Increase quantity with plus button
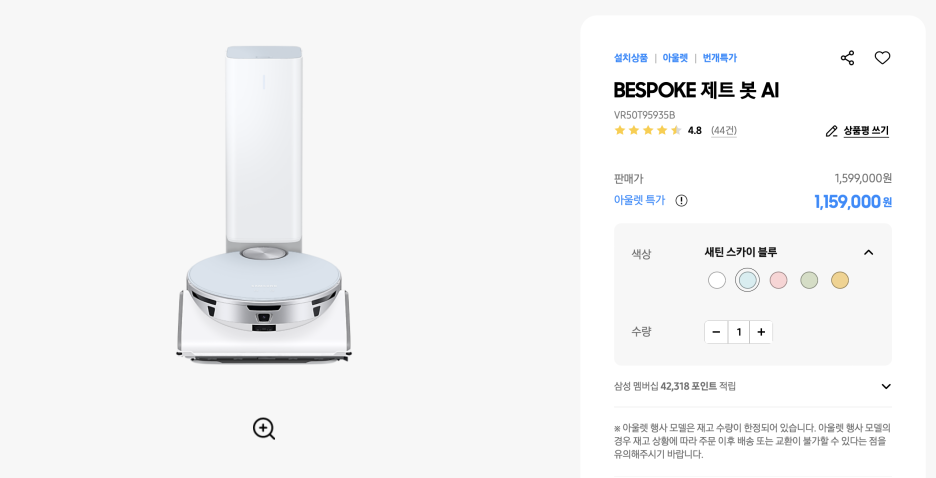Viewport: 936px width, 478px height. click(761, 332)
